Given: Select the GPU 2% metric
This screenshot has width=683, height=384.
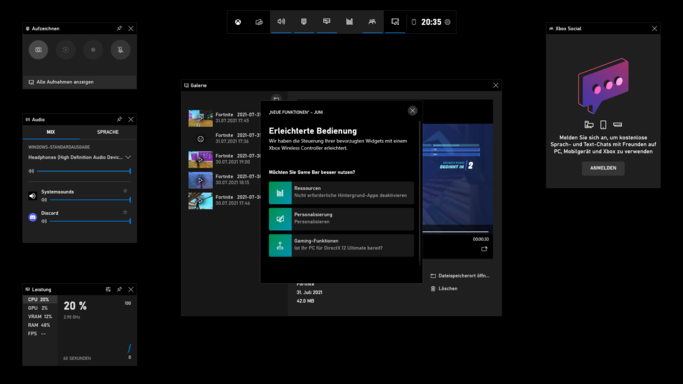Looking at the screenshot, I should click(x=40, y=308).
